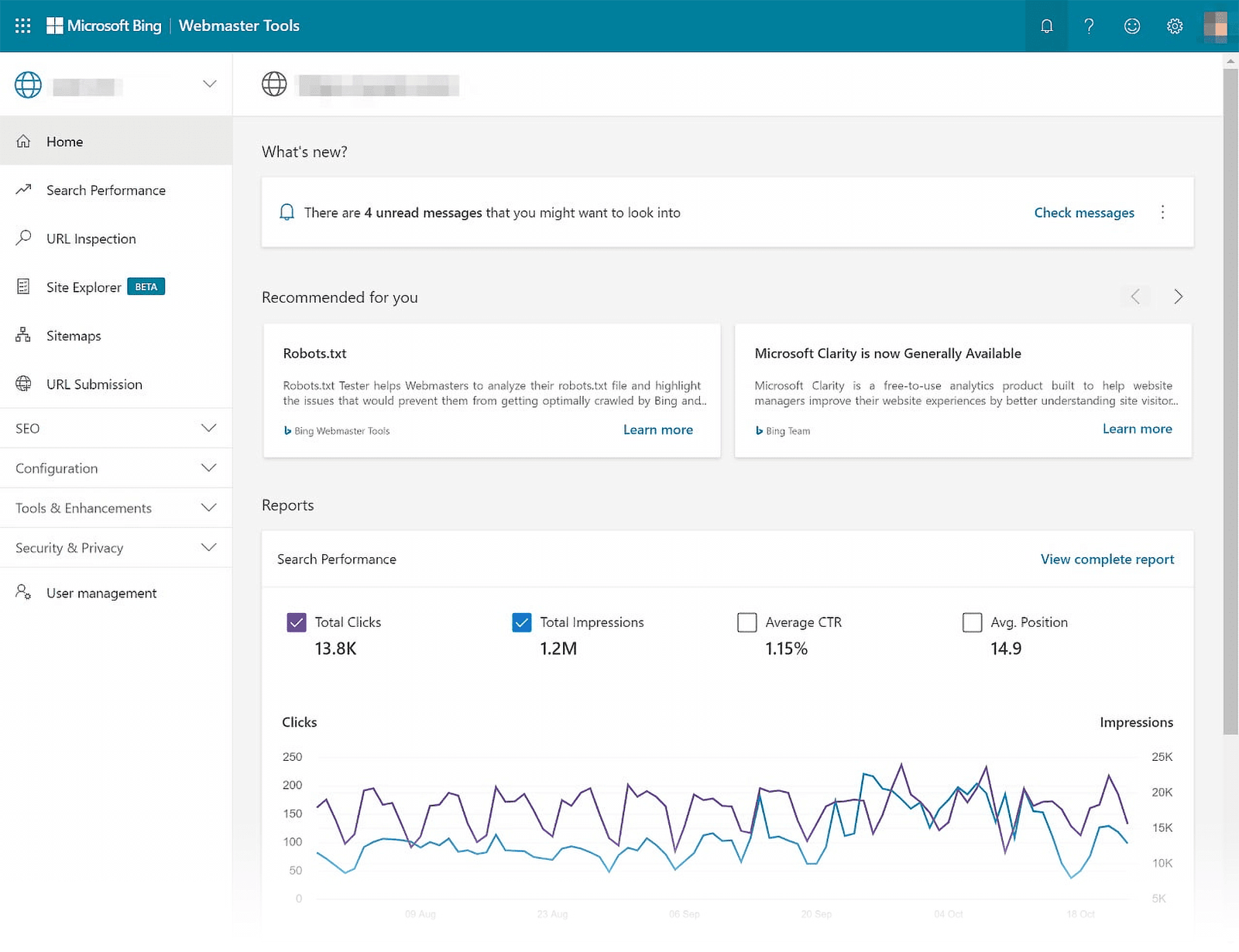The width and height of the screenshot is (1239, 952).
Task: Click the Bing icon beside Bing Webmaster Tools
Action: 287,431
